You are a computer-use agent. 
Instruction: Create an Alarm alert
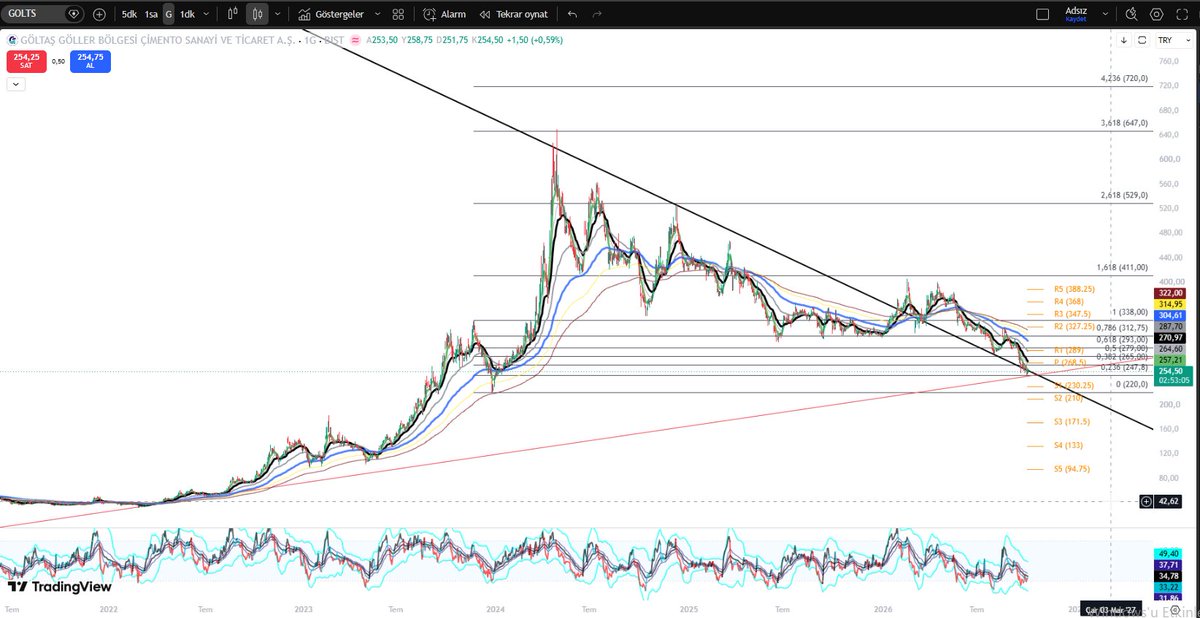(444, 14)
